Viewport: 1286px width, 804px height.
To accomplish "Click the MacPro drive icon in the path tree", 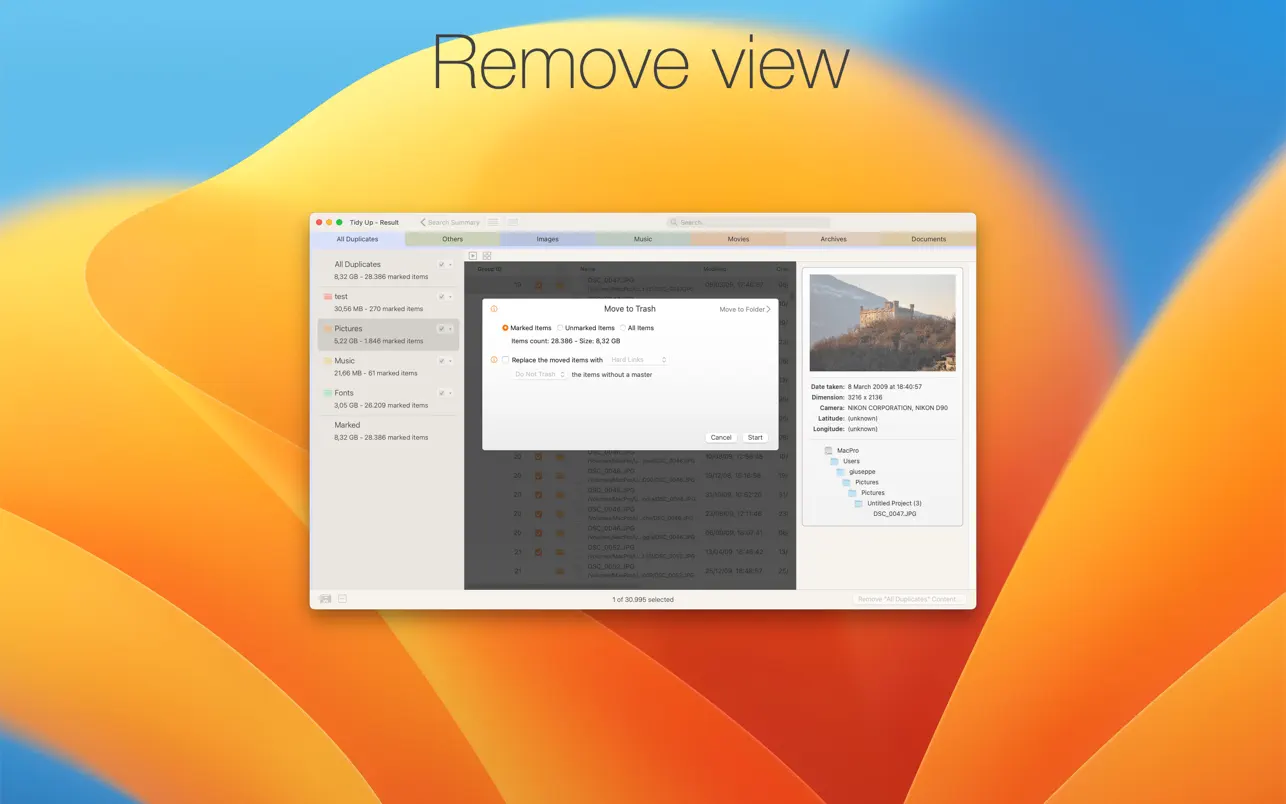I will click(x=829, y=451).
